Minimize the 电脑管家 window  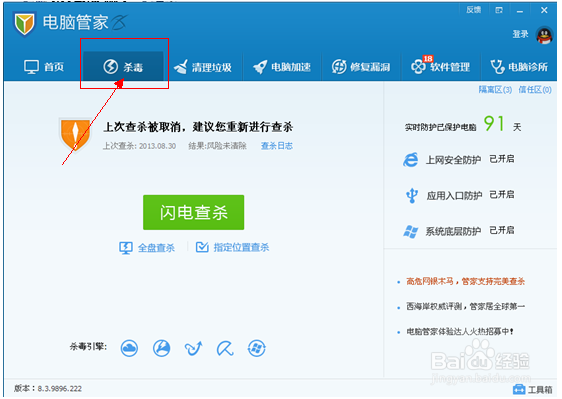520,11
